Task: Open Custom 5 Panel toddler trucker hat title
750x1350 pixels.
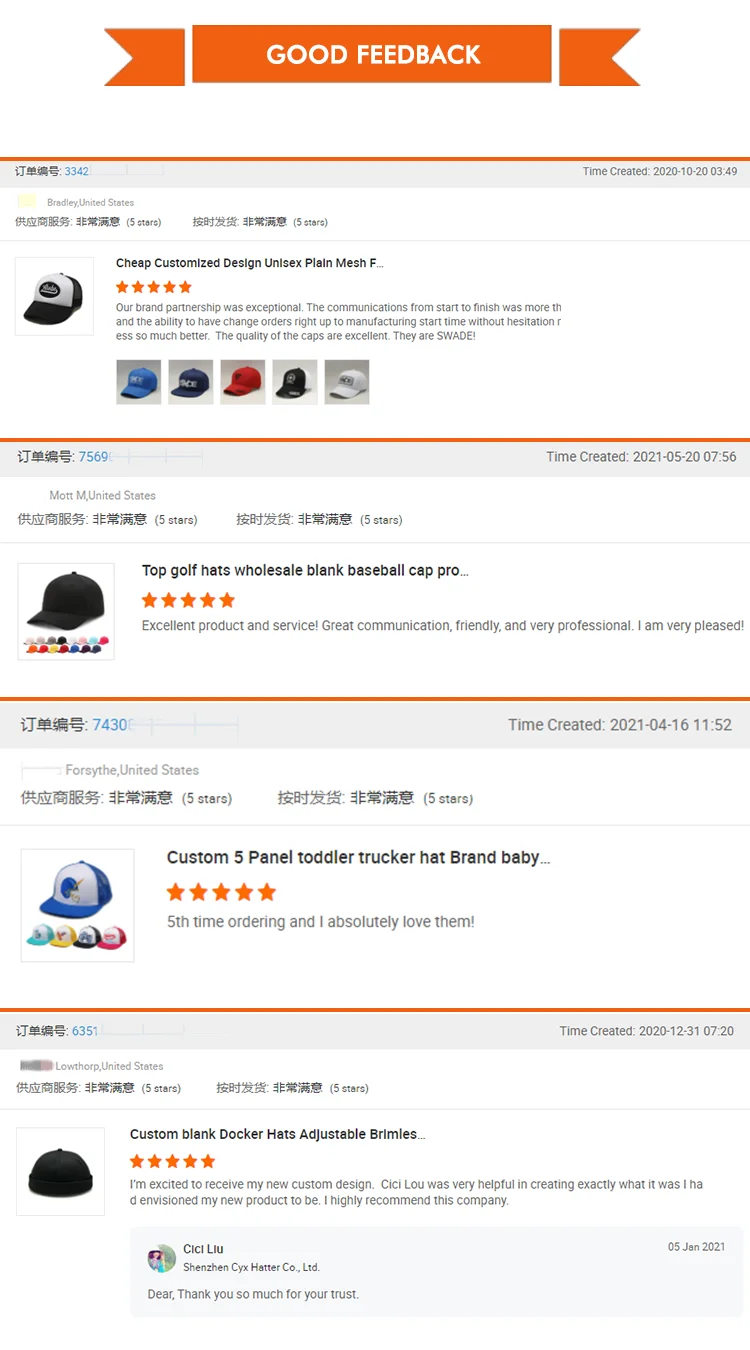Action: pyautogui.click(x=358, y=857)
